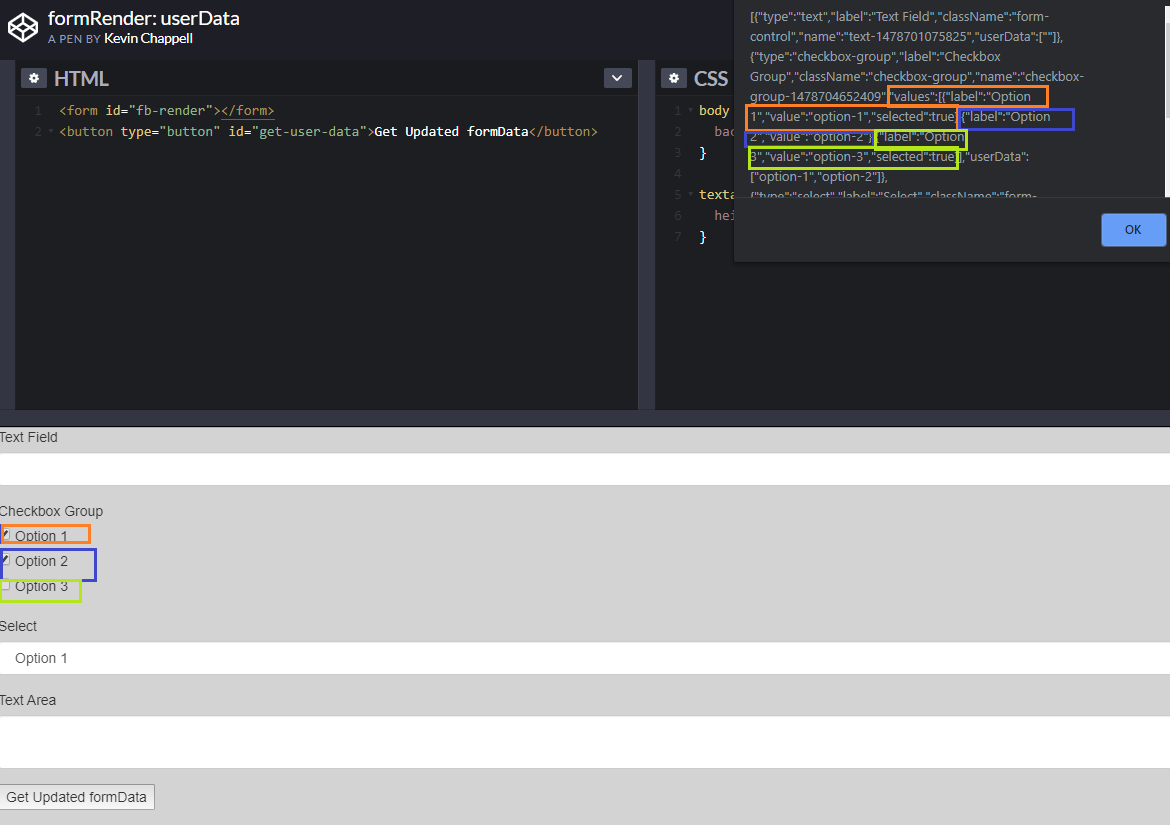Toggle the Option 1 checkbox
This screenshot has width=1170, height=825.
(x=6, y=536)
